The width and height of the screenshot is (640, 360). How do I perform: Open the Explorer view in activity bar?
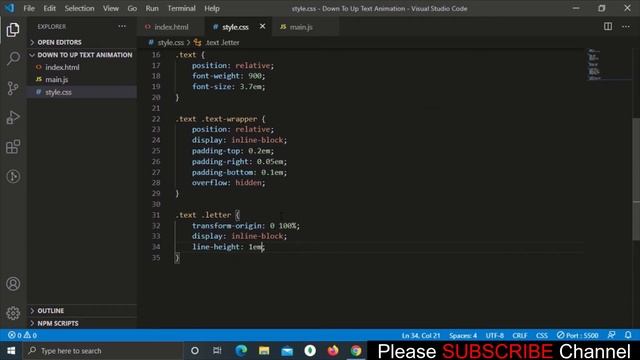[13, 30]
